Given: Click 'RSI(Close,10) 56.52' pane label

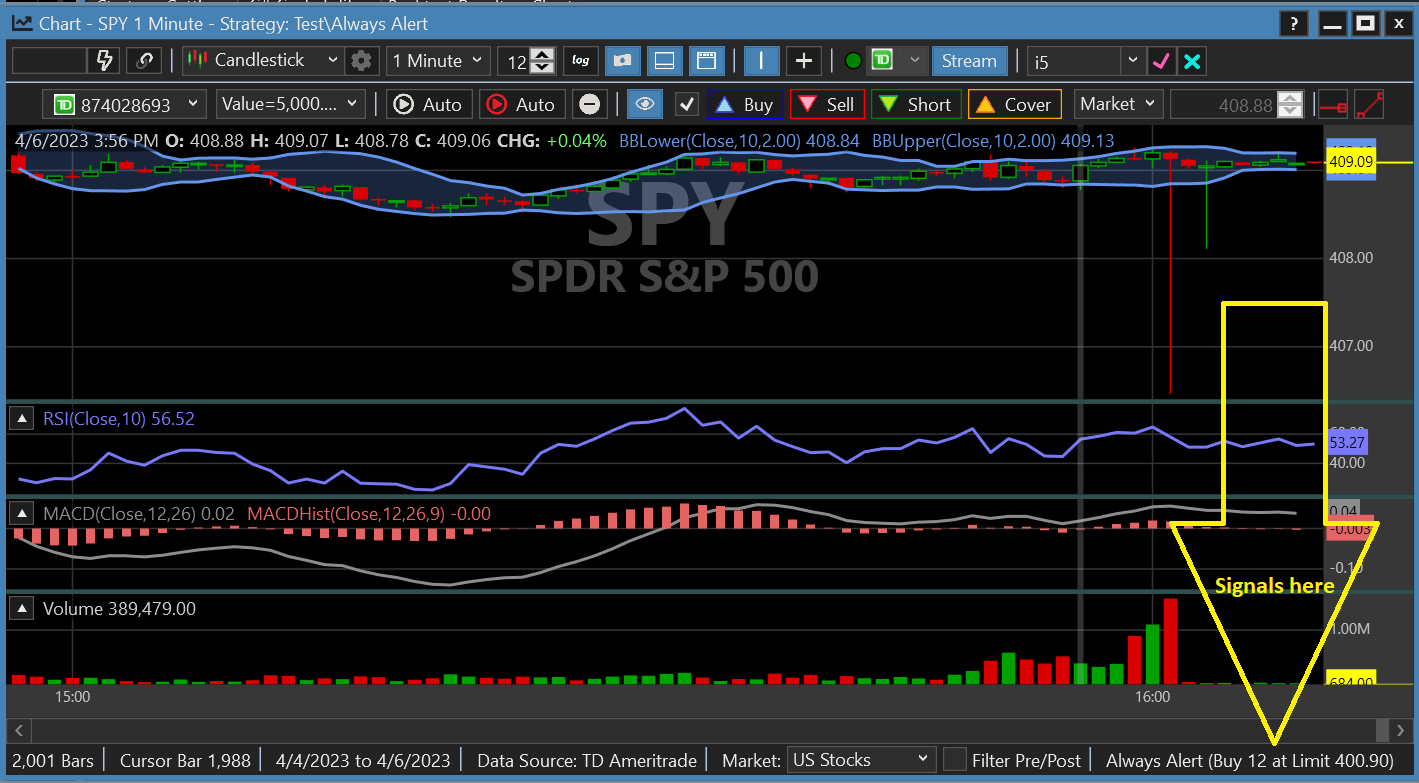Looking at the screenshot, I should pyautogui.click(x=119, y=419).
